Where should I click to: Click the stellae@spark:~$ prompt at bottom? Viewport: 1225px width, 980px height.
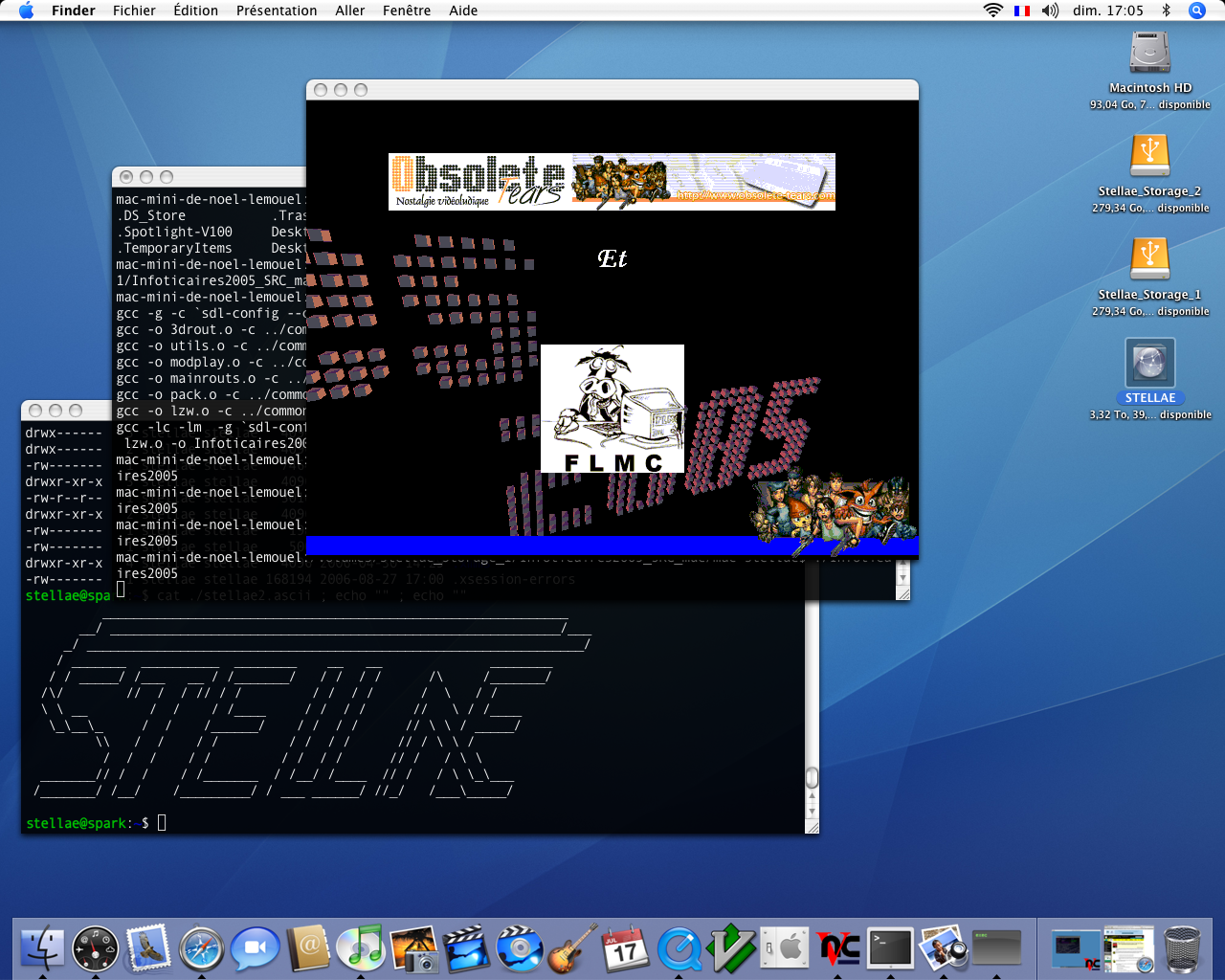[x=87, y=823]
